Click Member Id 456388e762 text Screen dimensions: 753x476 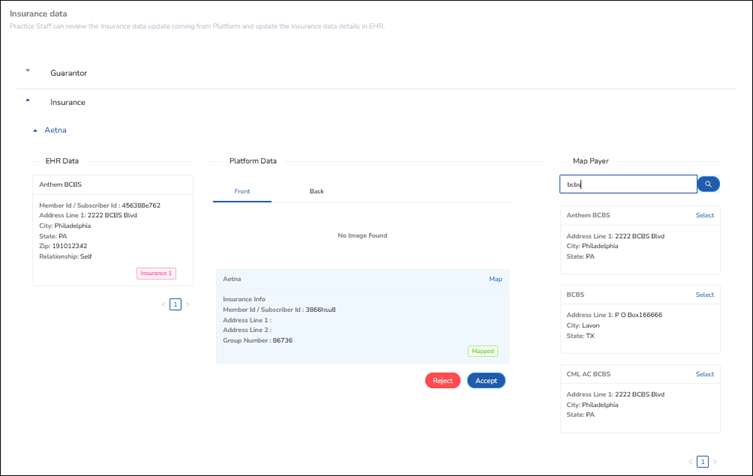coord(100,206)
